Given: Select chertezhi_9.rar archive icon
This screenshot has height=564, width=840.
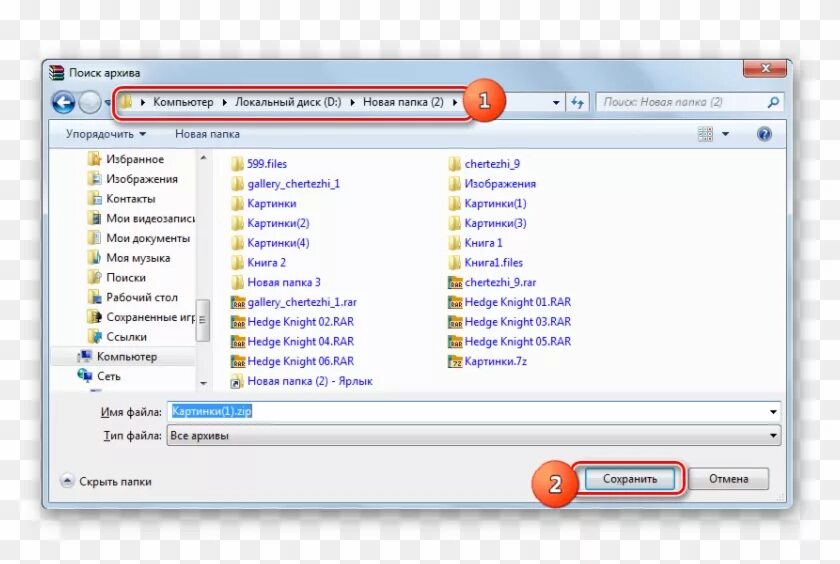Looking at the screenshot, I should point(455,282).
